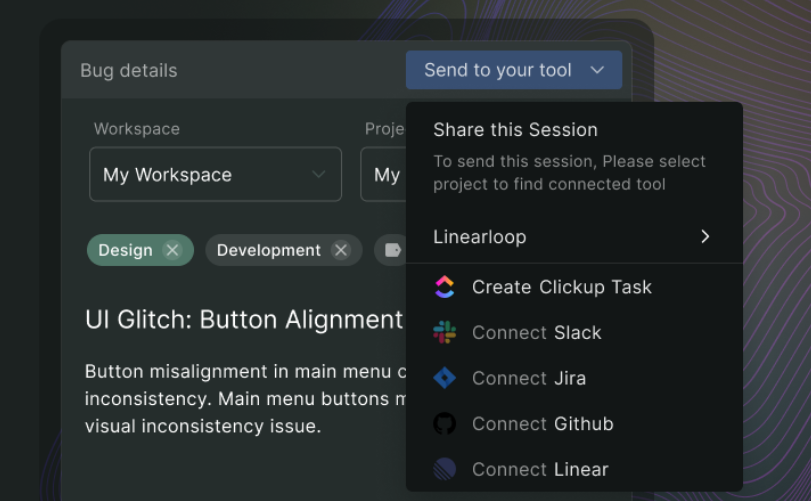Screen dimensions: 811x501
Task: Choose Connect Slack from the menu
Action: (536, 333)
